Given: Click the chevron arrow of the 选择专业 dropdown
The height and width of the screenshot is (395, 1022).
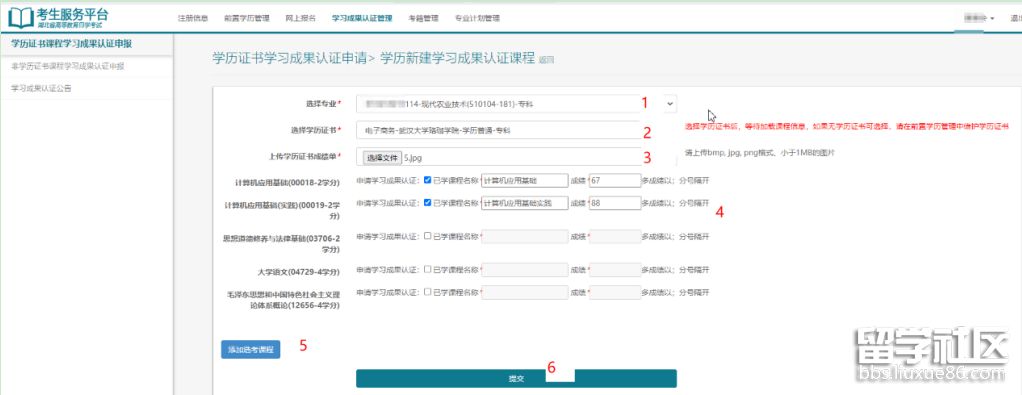Looking at the screenshot, I should point(671,103).
